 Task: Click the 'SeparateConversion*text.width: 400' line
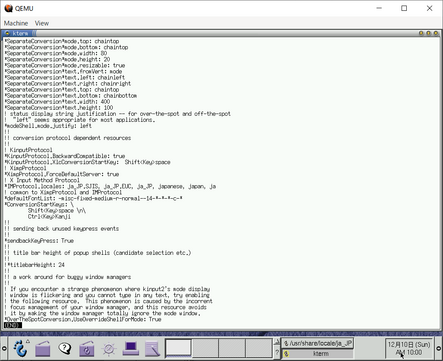coord(57,102)
